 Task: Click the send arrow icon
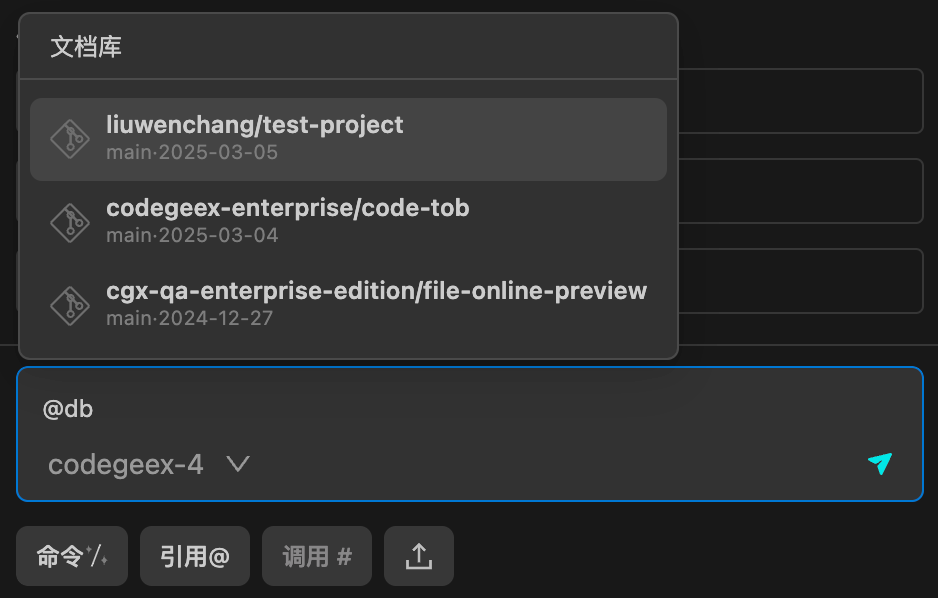coord(880,463)
